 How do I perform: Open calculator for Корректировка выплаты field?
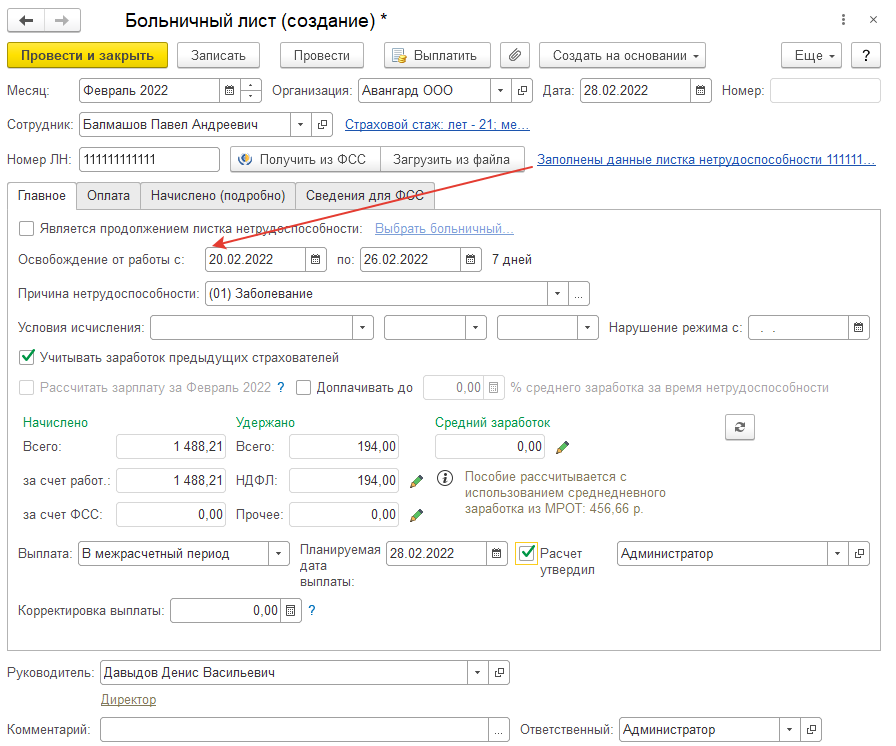(x=290, y=610)
